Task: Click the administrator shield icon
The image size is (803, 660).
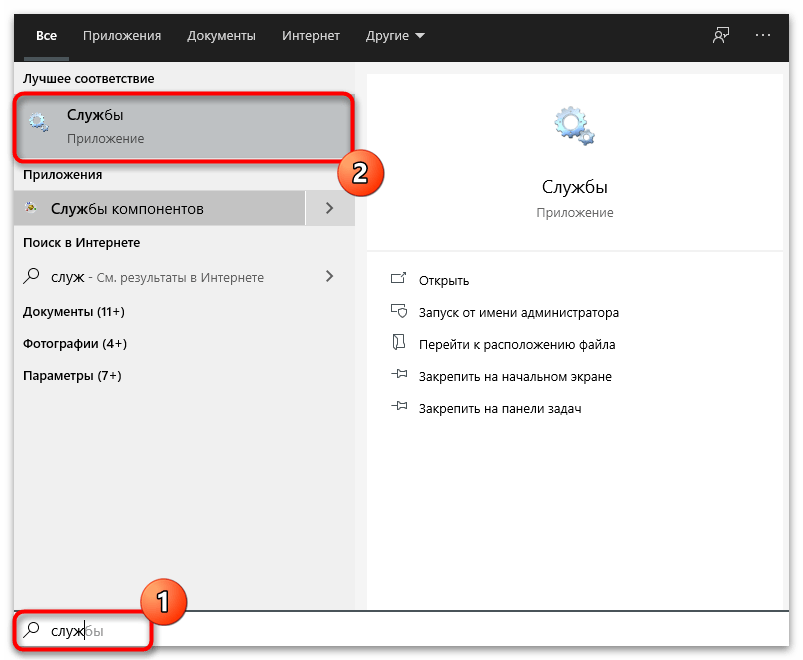Action: [x=399, y=312]
